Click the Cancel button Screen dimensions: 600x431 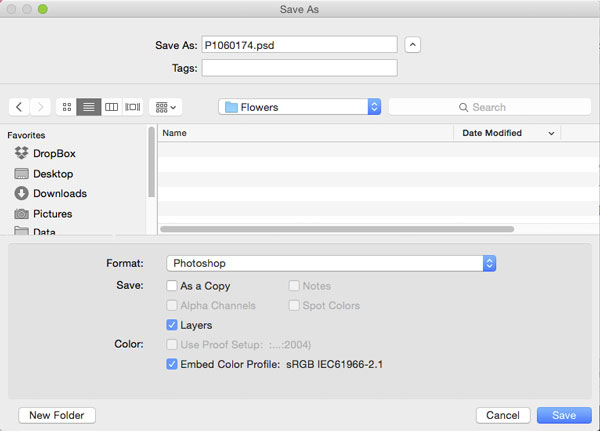click(502, 415)
